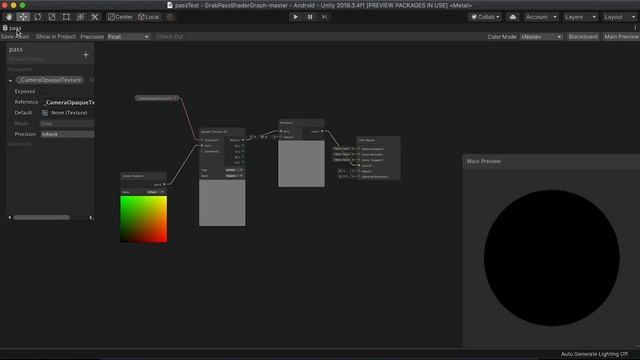Toggle the grid snapping icon

(171, 17)
